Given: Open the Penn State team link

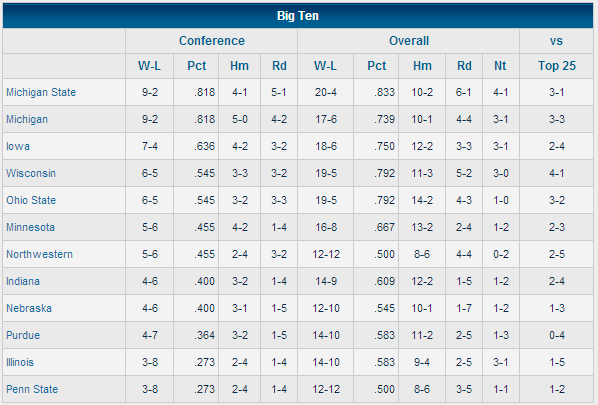Looking at the screenshot, I should 32,389.
